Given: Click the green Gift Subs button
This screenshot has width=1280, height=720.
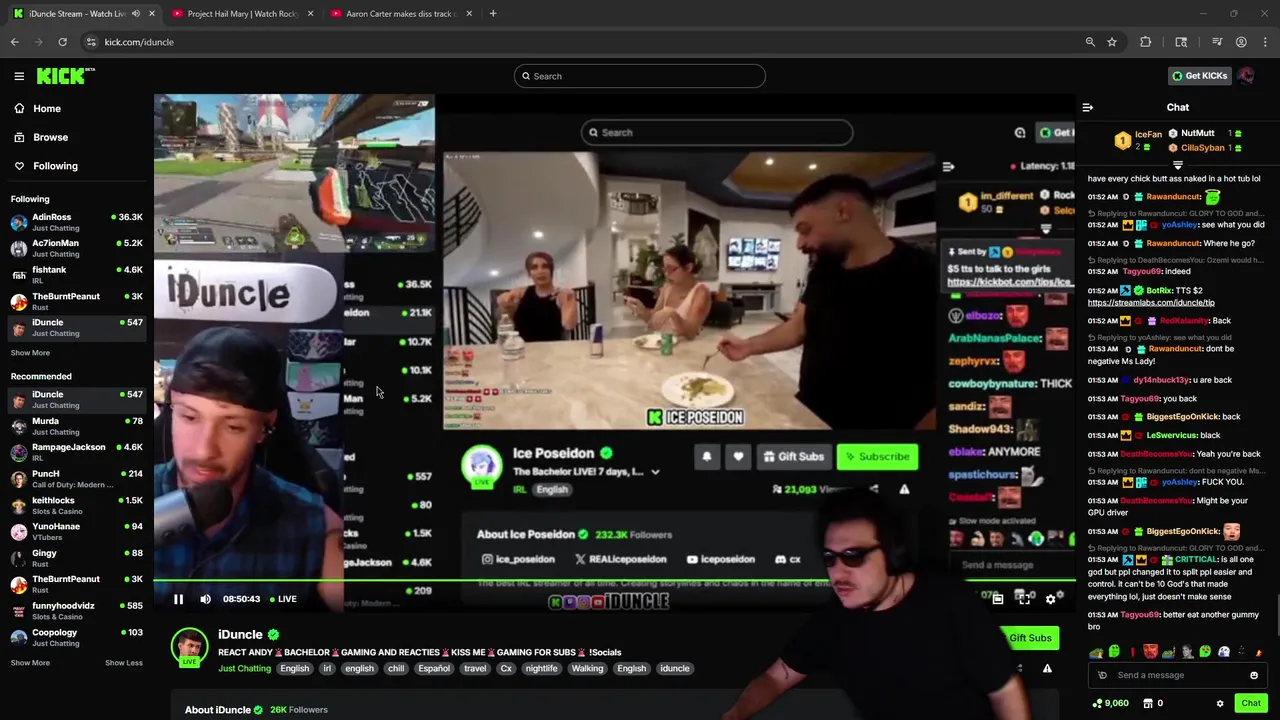Looking at the screenshot, I should [x=1029, y=638].
